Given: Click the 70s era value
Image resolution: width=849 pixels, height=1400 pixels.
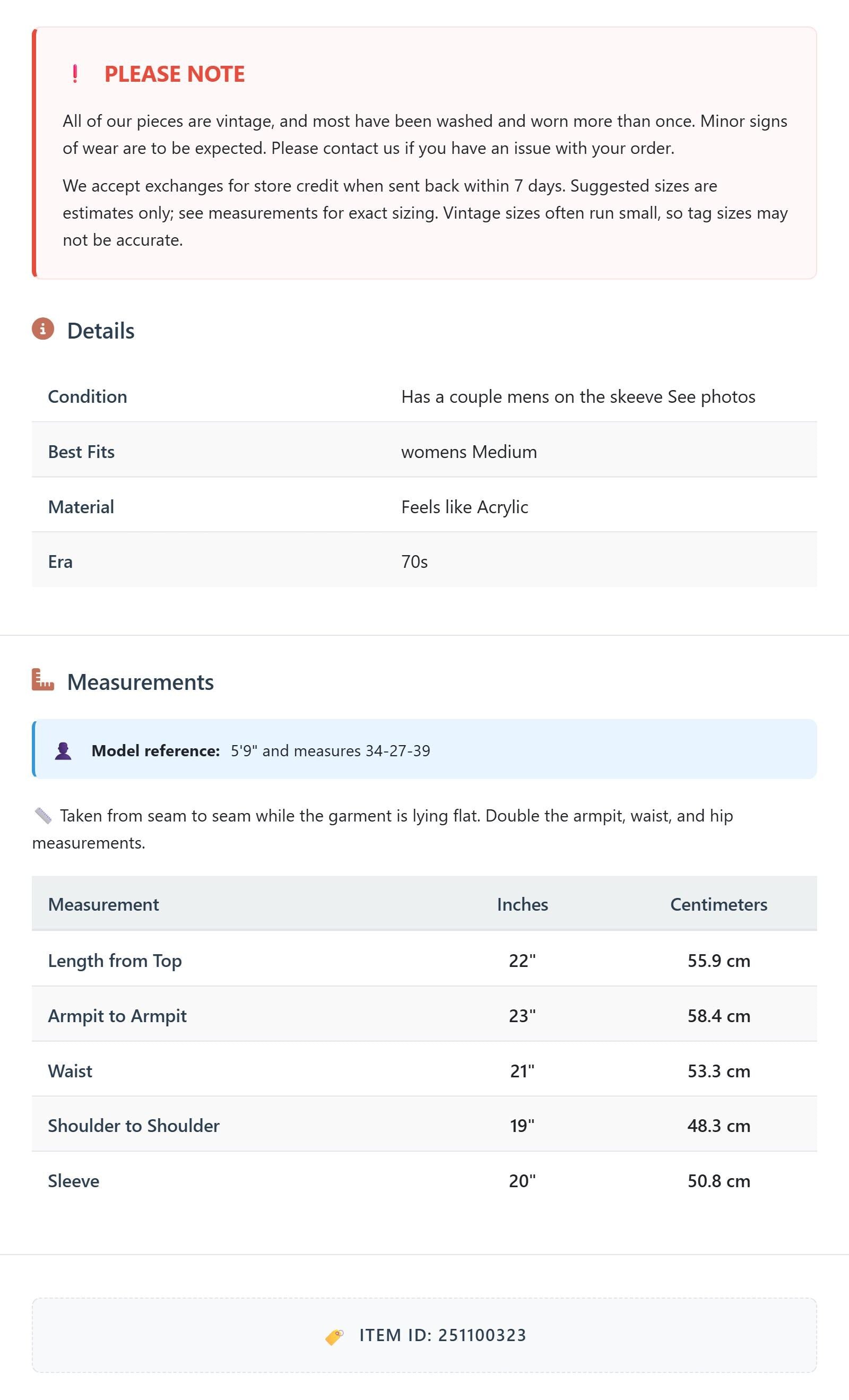Looking at the screenshot, I should click(414, 562).
